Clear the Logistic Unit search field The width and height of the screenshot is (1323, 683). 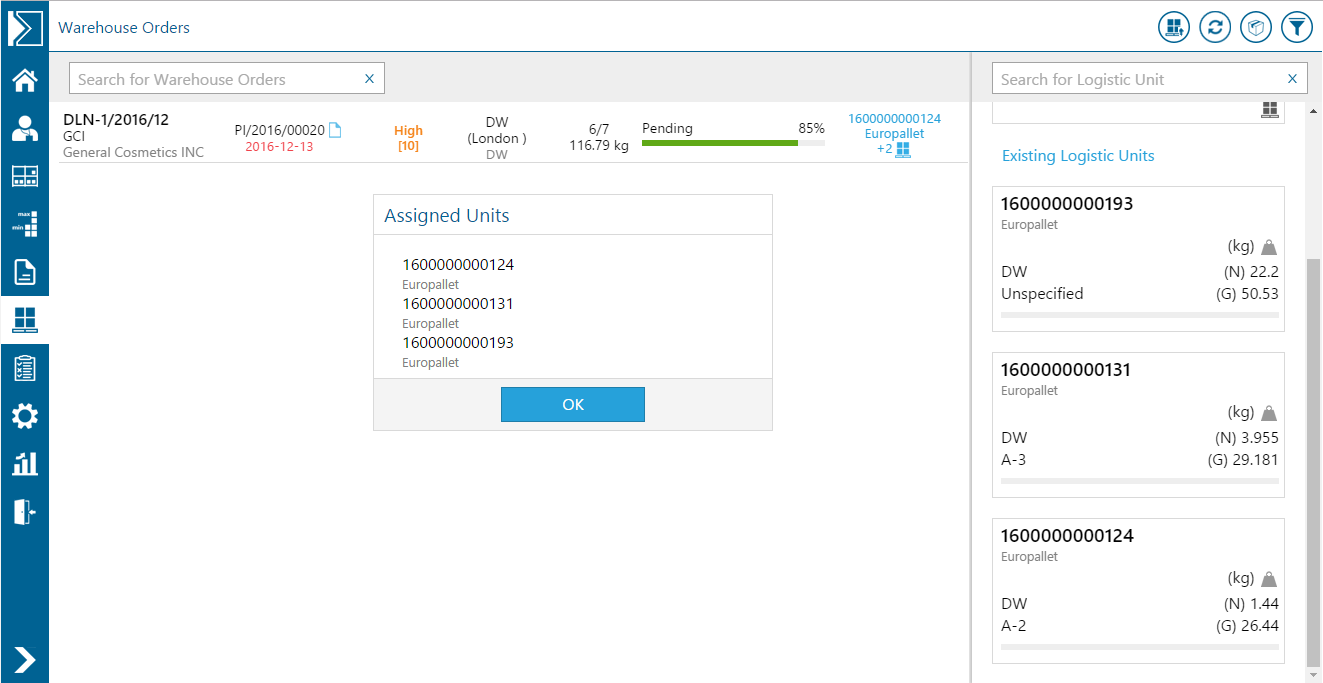[1292, 79]
